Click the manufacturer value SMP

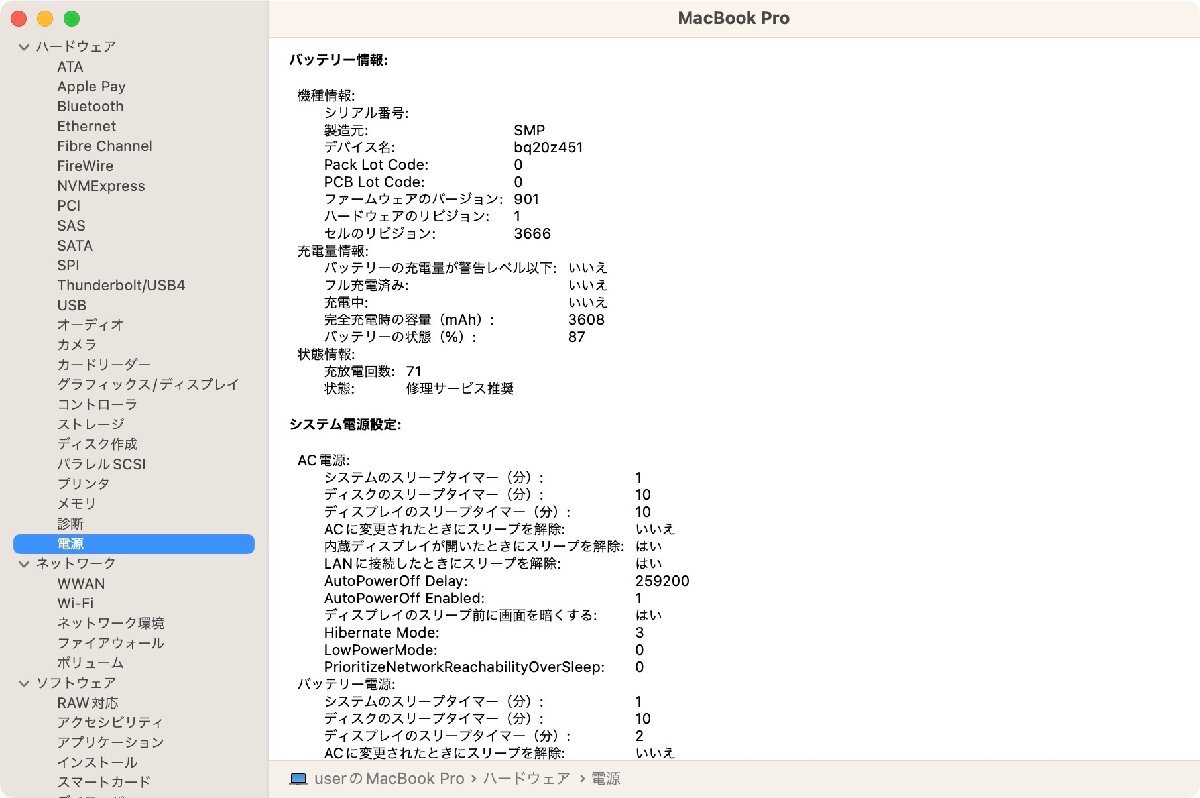529,131
